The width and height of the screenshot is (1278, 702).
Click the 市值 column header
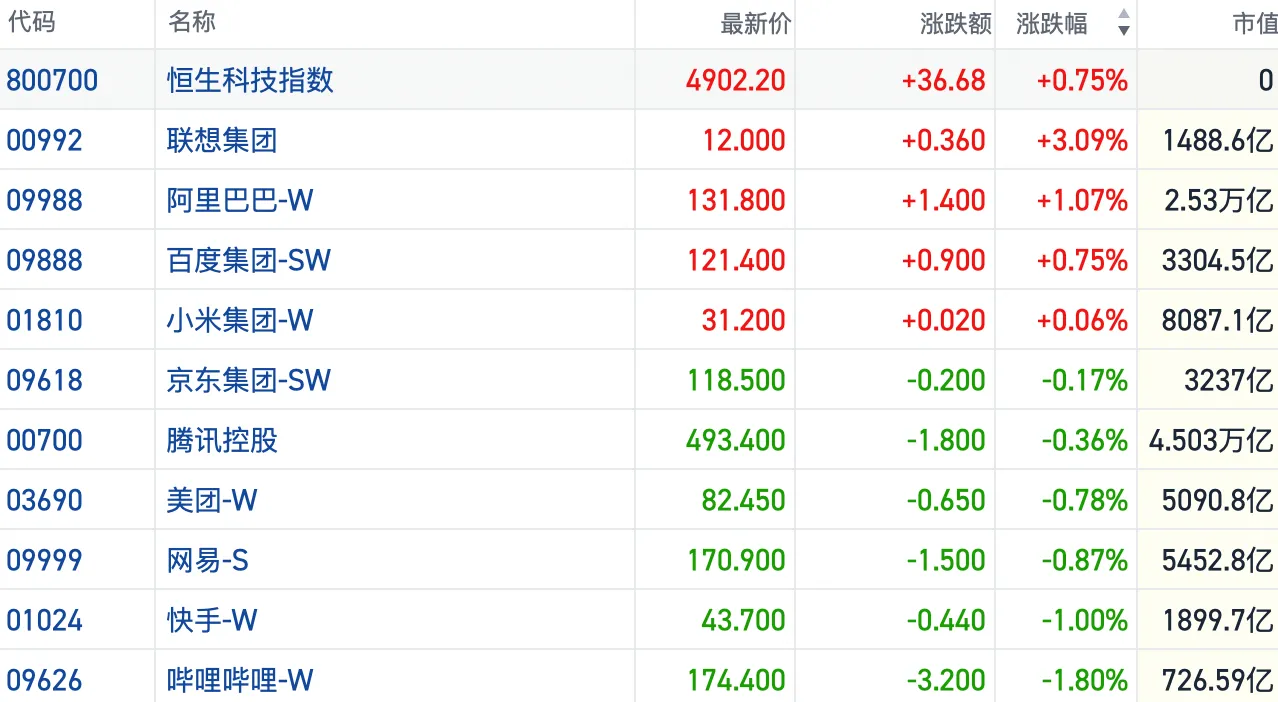pyautogui.click(x=1254, y=24)
